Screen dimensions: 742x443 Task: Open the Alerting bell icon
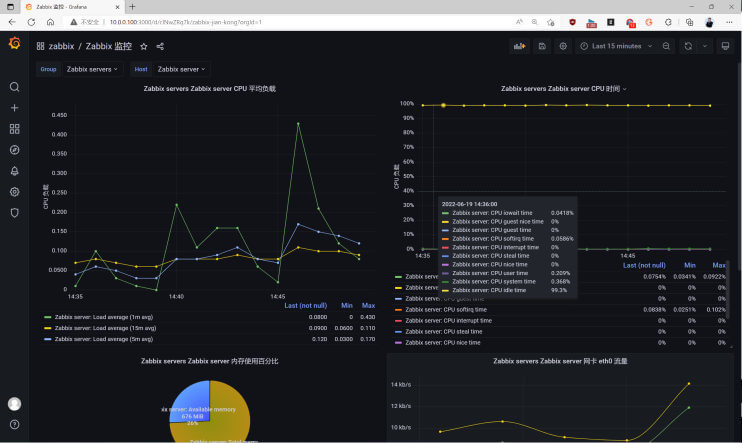click(x=15, y=171)
